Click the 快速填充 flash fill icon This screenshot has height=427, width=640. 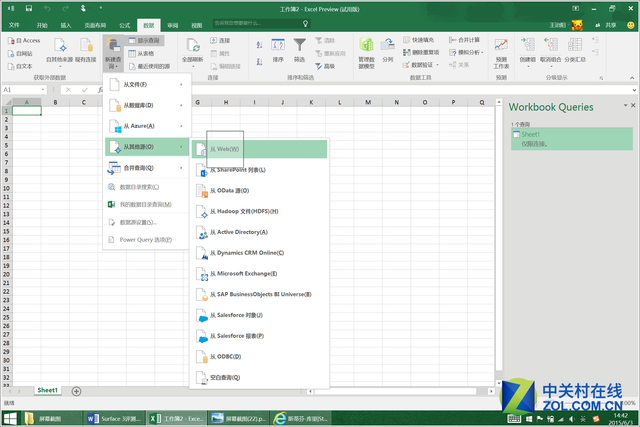407,40
